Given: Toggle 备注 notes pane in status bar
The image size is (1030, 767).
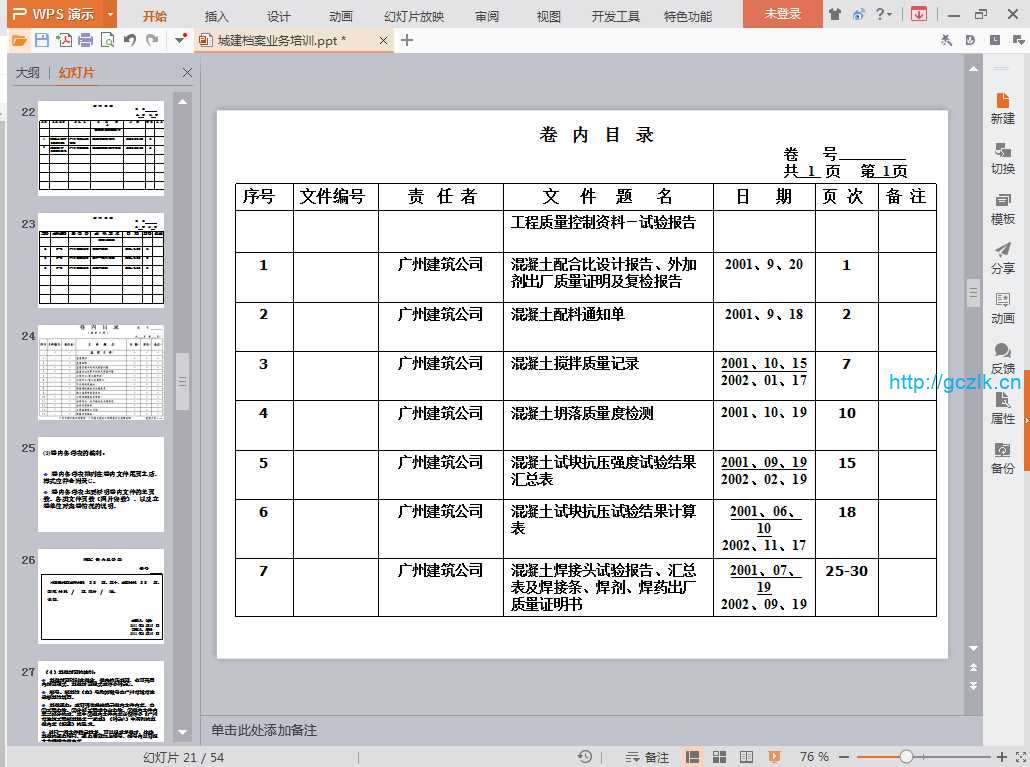Looking at the screenshot, I should [647, 757].
